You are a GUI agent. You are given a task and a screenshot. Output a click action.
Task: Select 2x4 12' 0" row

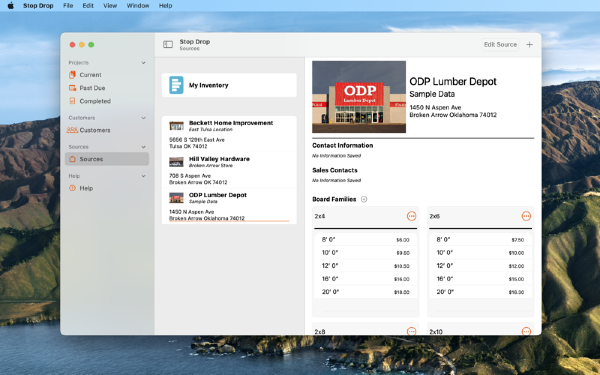point(365,266)
